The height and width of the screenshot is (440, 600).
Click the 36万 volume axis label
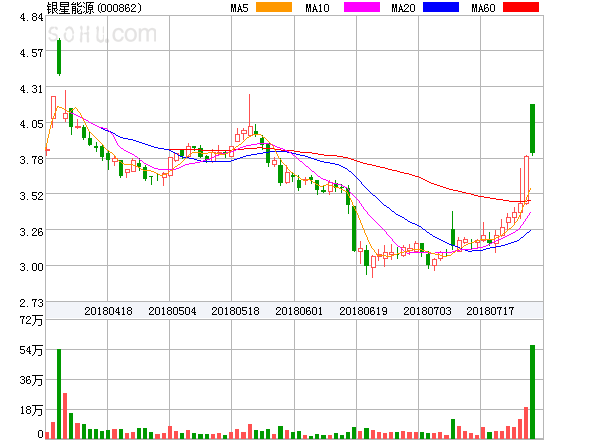point(31,380)
